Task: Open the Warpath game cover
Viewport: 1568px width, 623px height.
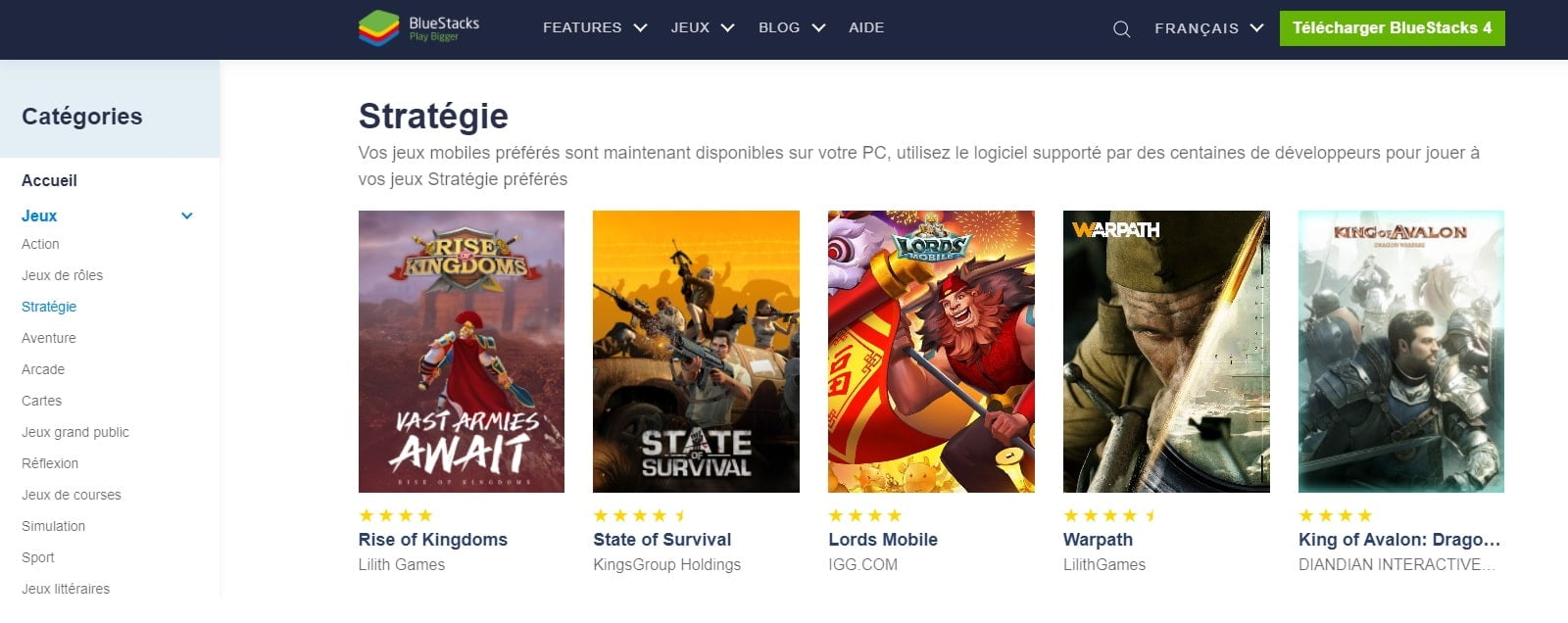Action: tap(1166, 352)
